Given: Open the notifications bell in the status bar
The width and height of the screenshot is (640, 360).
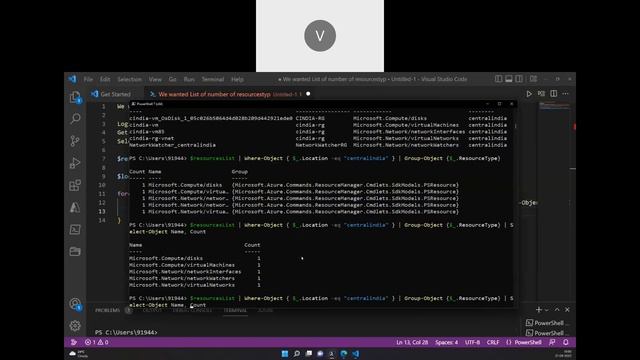Looking at the screenshot, I should pos(566,342).
